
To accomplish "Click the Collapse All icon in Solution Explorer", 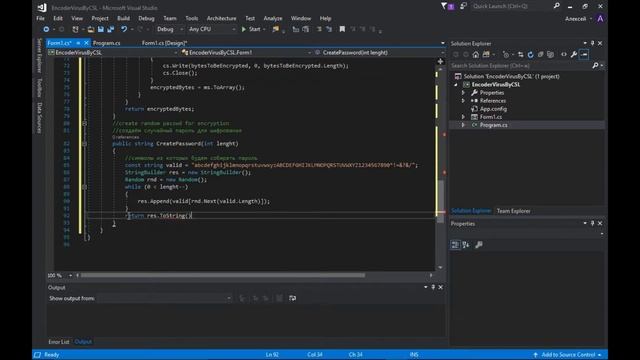I will (x=540, y=55).
